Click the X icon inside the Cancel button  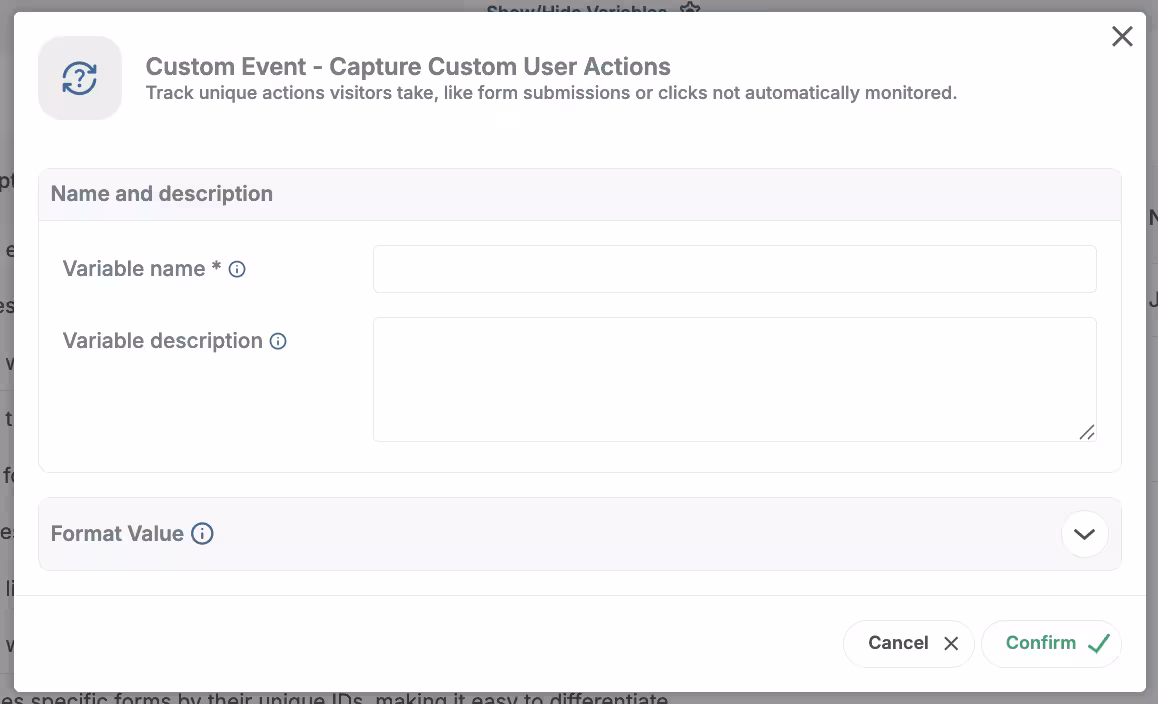pos(951,643)
